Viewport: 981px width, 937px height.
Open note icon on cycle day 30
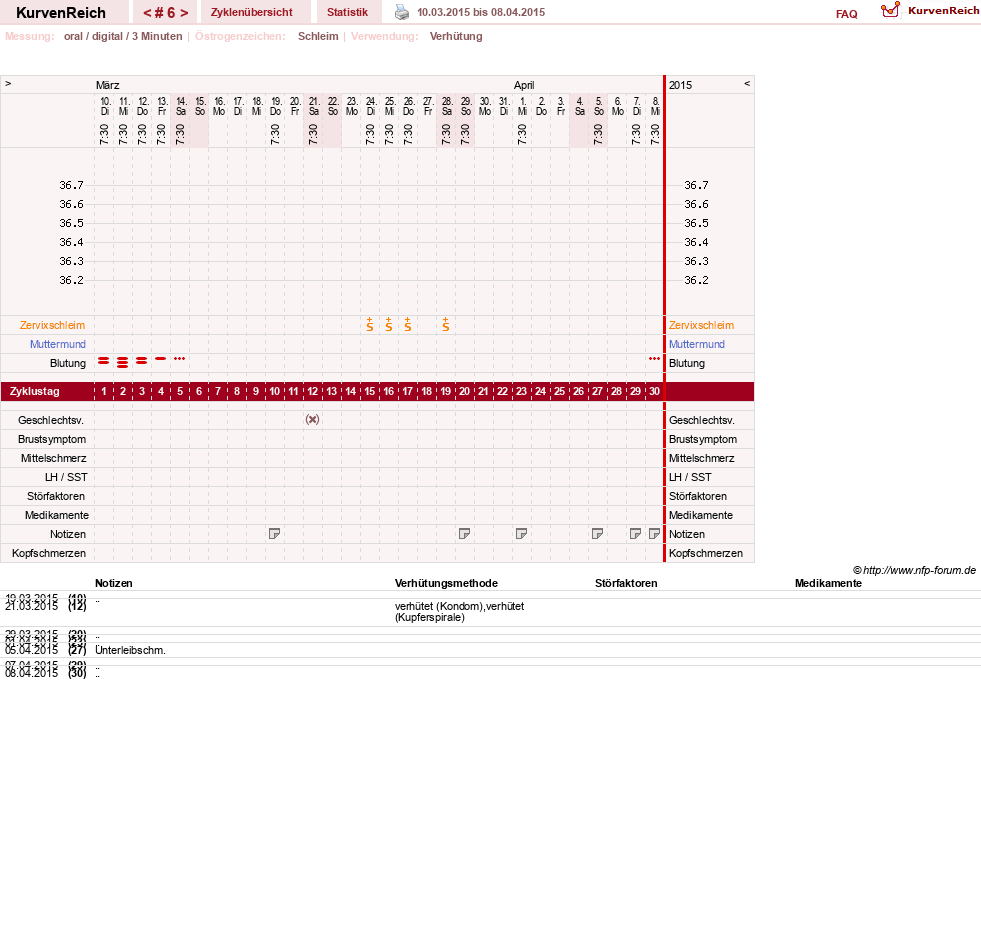pyautogui.click(x=654, y=534)
